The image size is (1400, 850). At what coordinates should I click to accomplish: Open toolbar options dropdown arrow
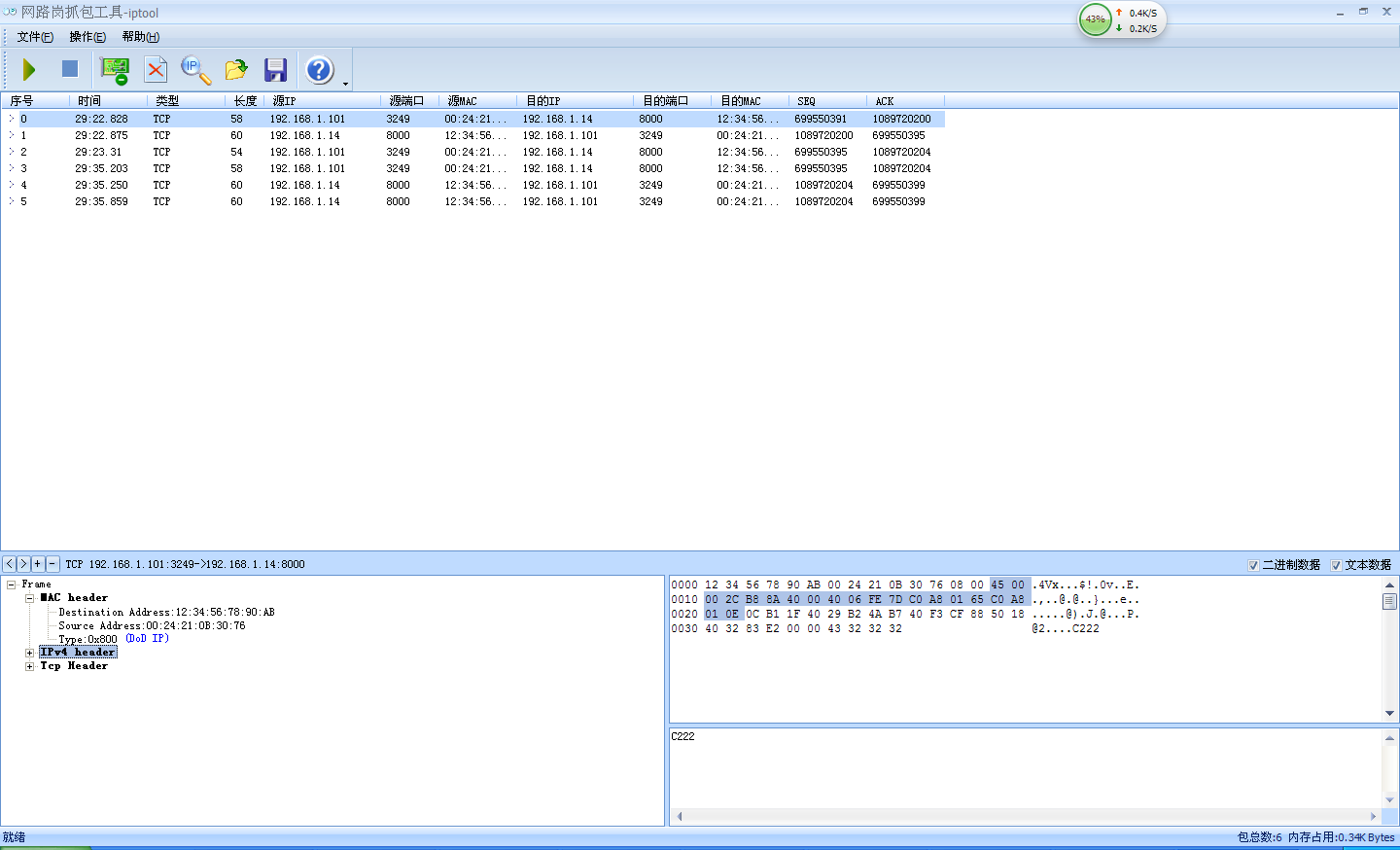[x=346, y=84]
